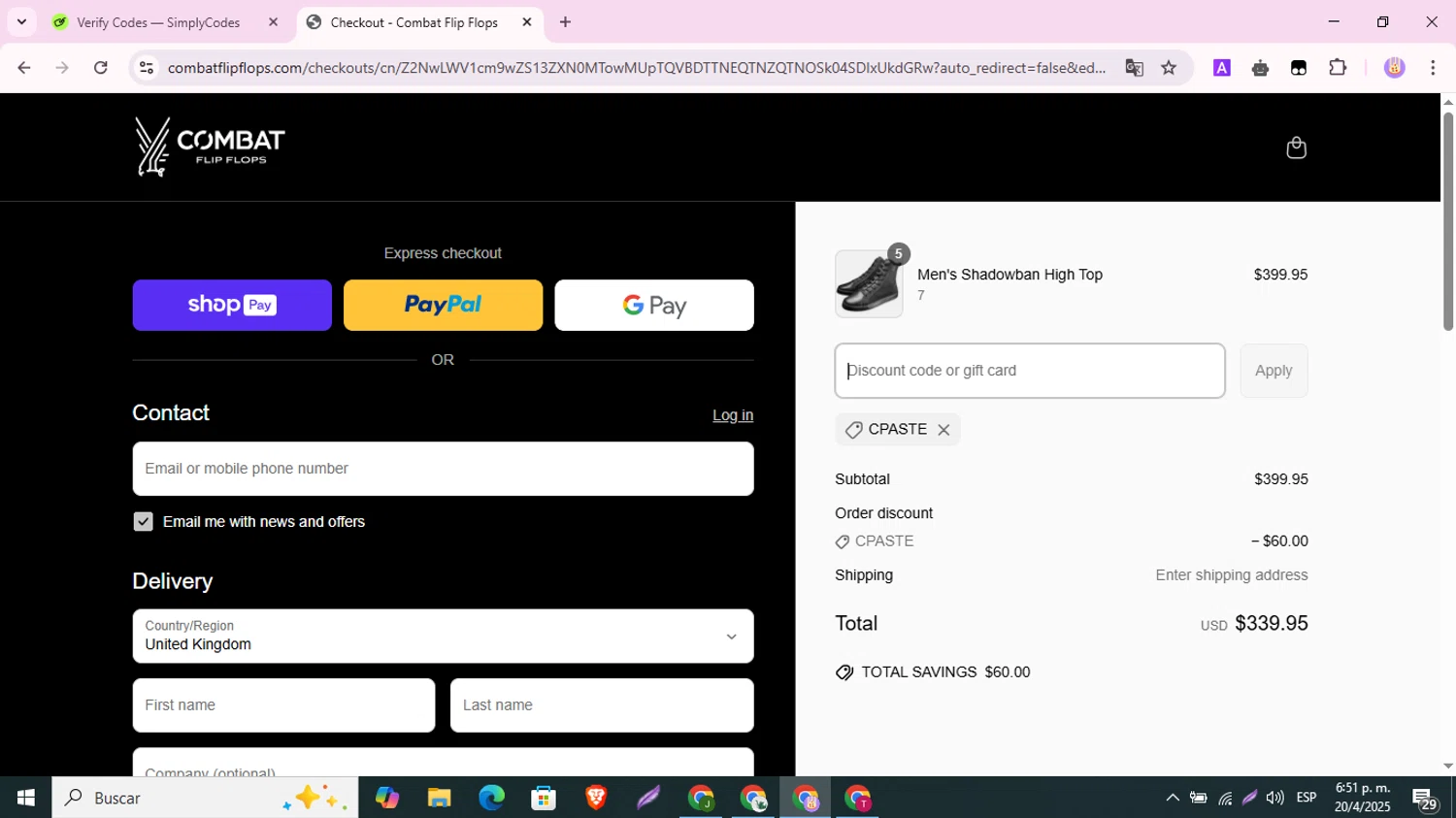Open the feather quill app in taskbar
This screenshot has width=1456, height=818.
point(648,798)
